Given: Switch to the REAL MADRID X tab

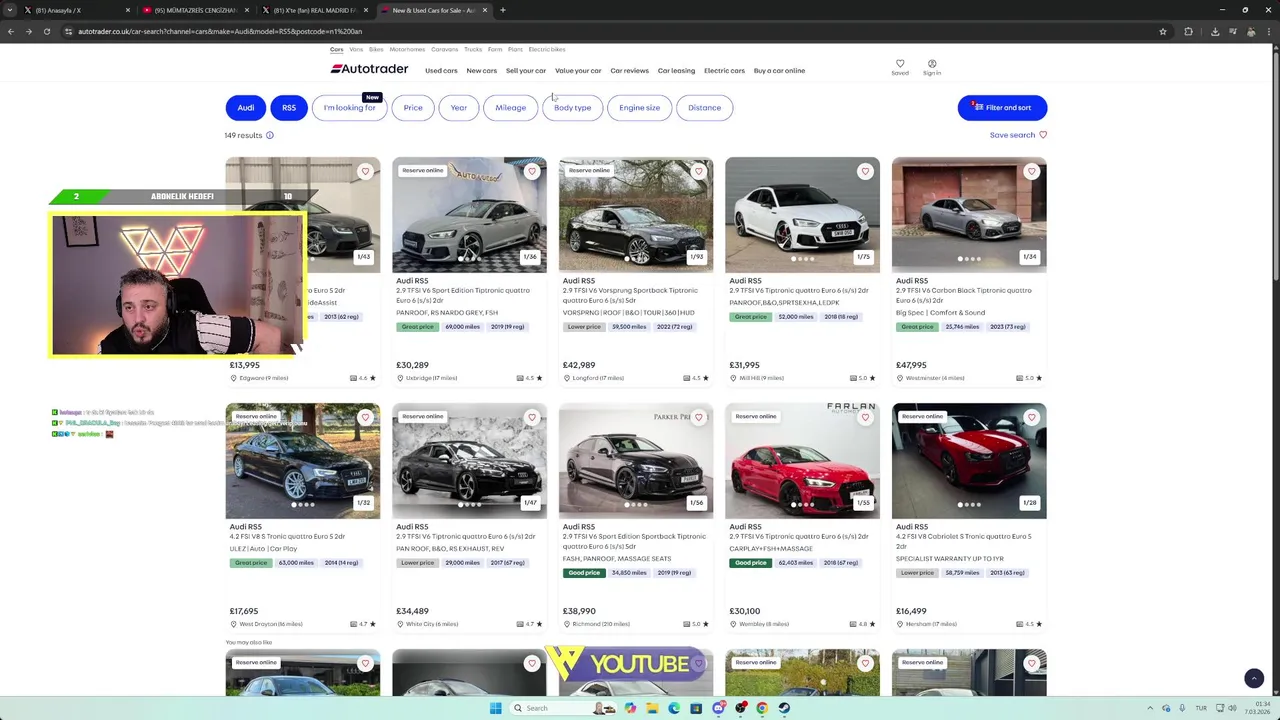Looking at the screenshot, I should [x=313, y=10].
